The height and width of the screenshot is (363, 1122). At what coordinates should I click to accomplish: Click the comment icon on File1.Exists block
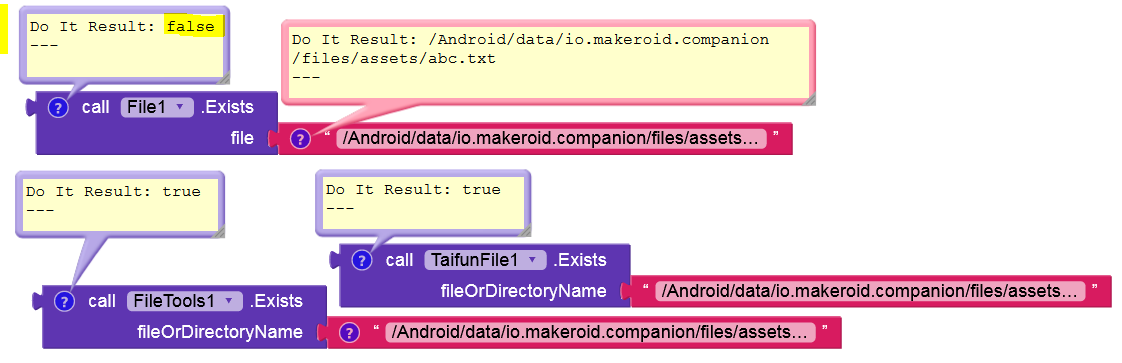(x=58, y=108)
